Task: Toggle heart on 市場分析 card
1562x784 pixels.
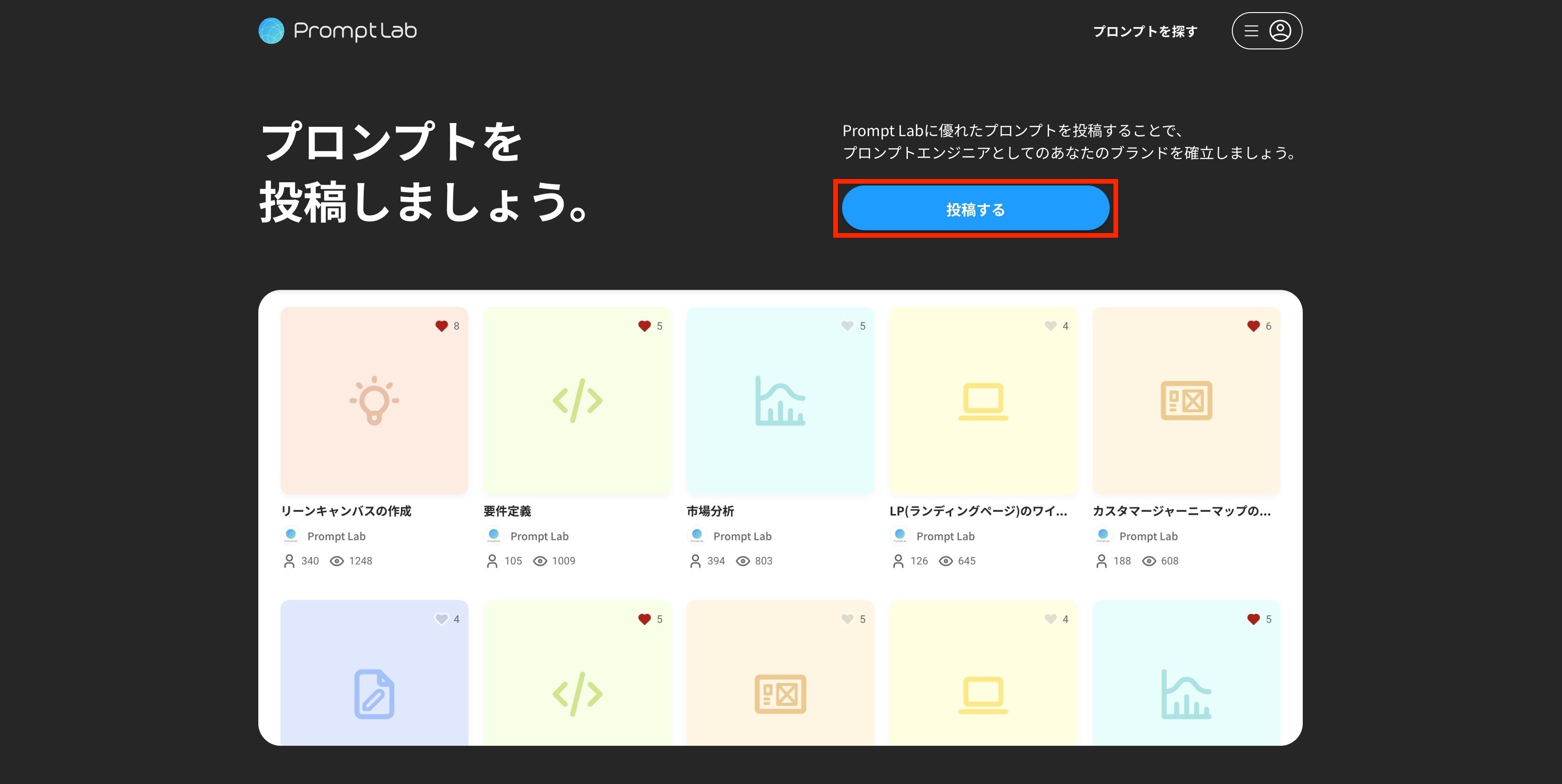Action: (847, 326)
